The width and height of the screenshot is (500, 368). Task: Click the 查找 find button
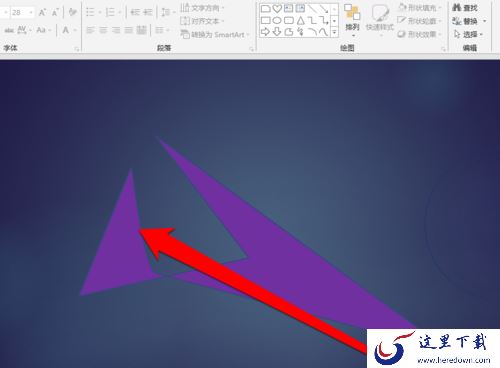tap(465, 7)
